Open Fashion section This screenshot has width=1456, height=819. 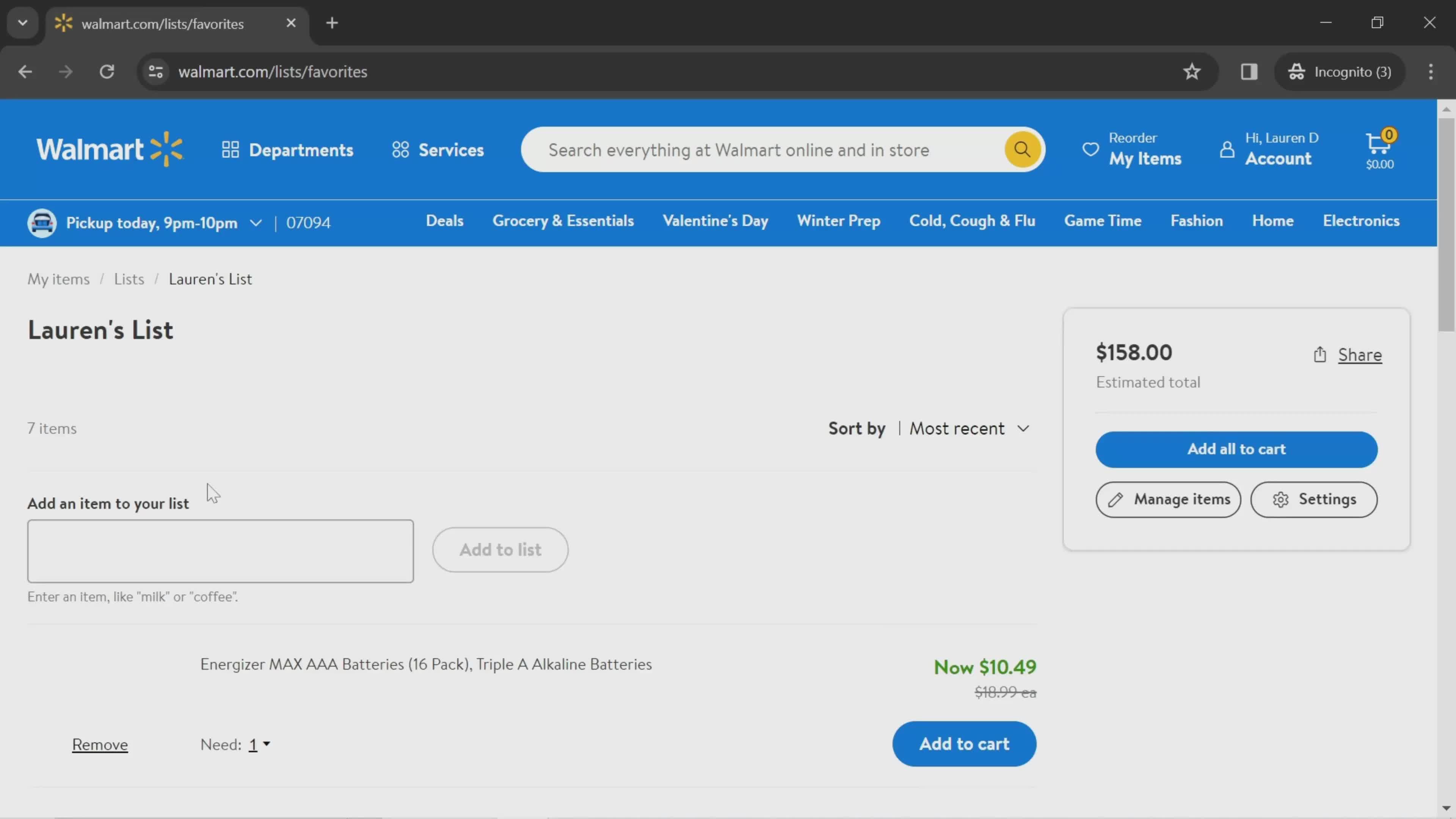tap(1197, 220)
